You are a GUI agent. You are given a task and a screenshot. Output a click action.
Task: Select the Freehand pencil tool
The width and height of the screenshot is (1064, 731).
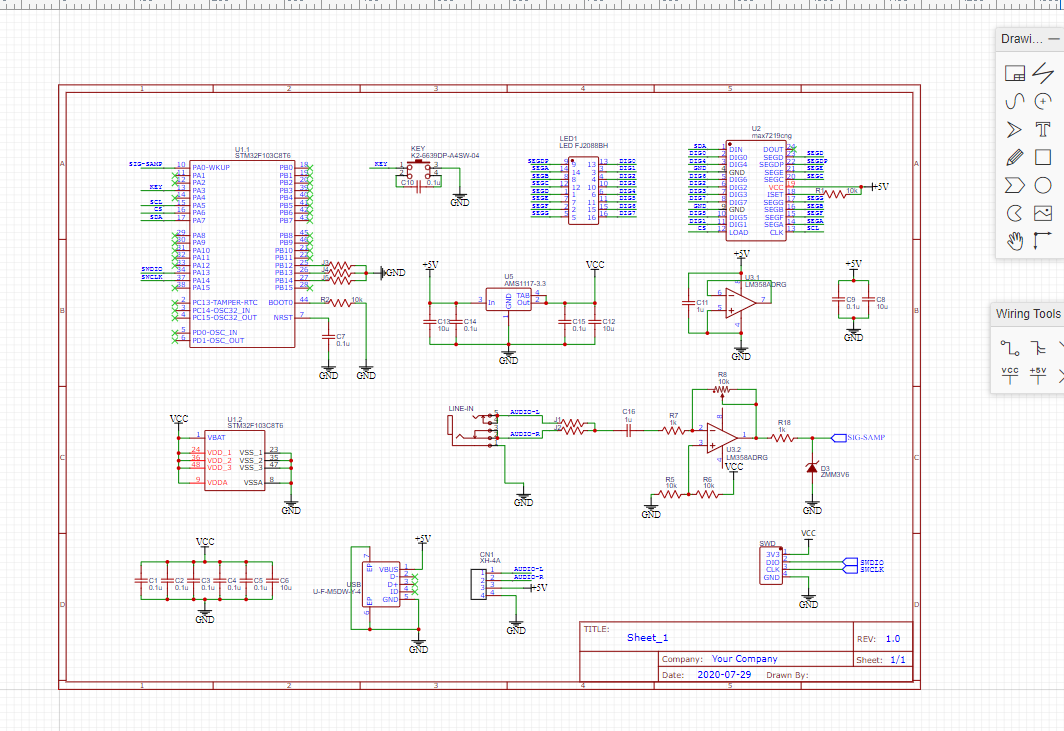1014,157
